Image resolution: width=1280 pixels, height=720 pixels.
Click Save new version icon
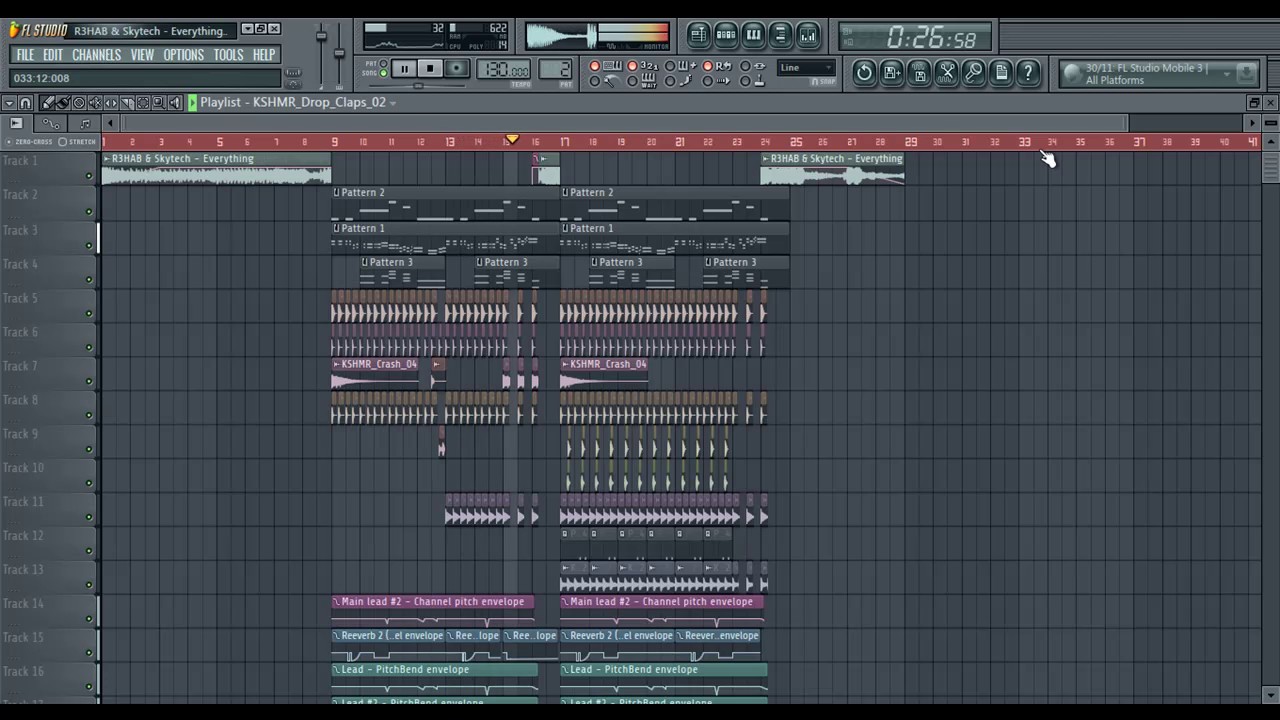click(891, 72)
